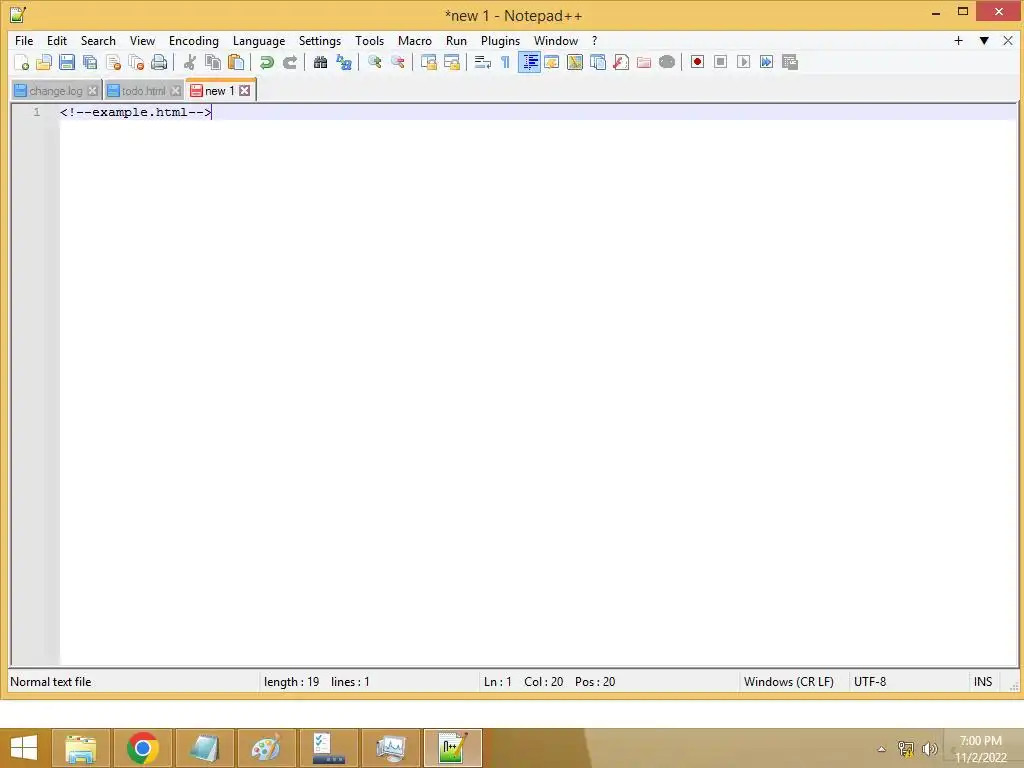Open Folder as Workspace toolbar icon
The height and width of the screenshot is (768, 1024).
coord(644,62)
